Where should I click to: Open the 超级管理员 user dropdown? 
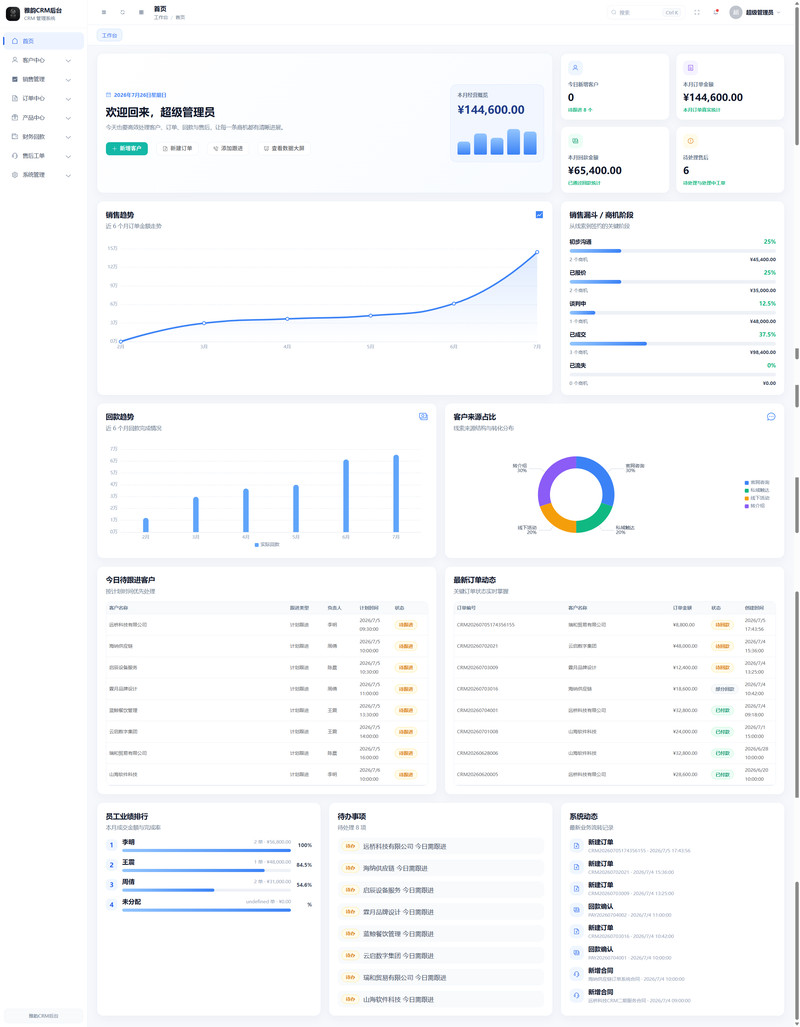pos(755,12)
